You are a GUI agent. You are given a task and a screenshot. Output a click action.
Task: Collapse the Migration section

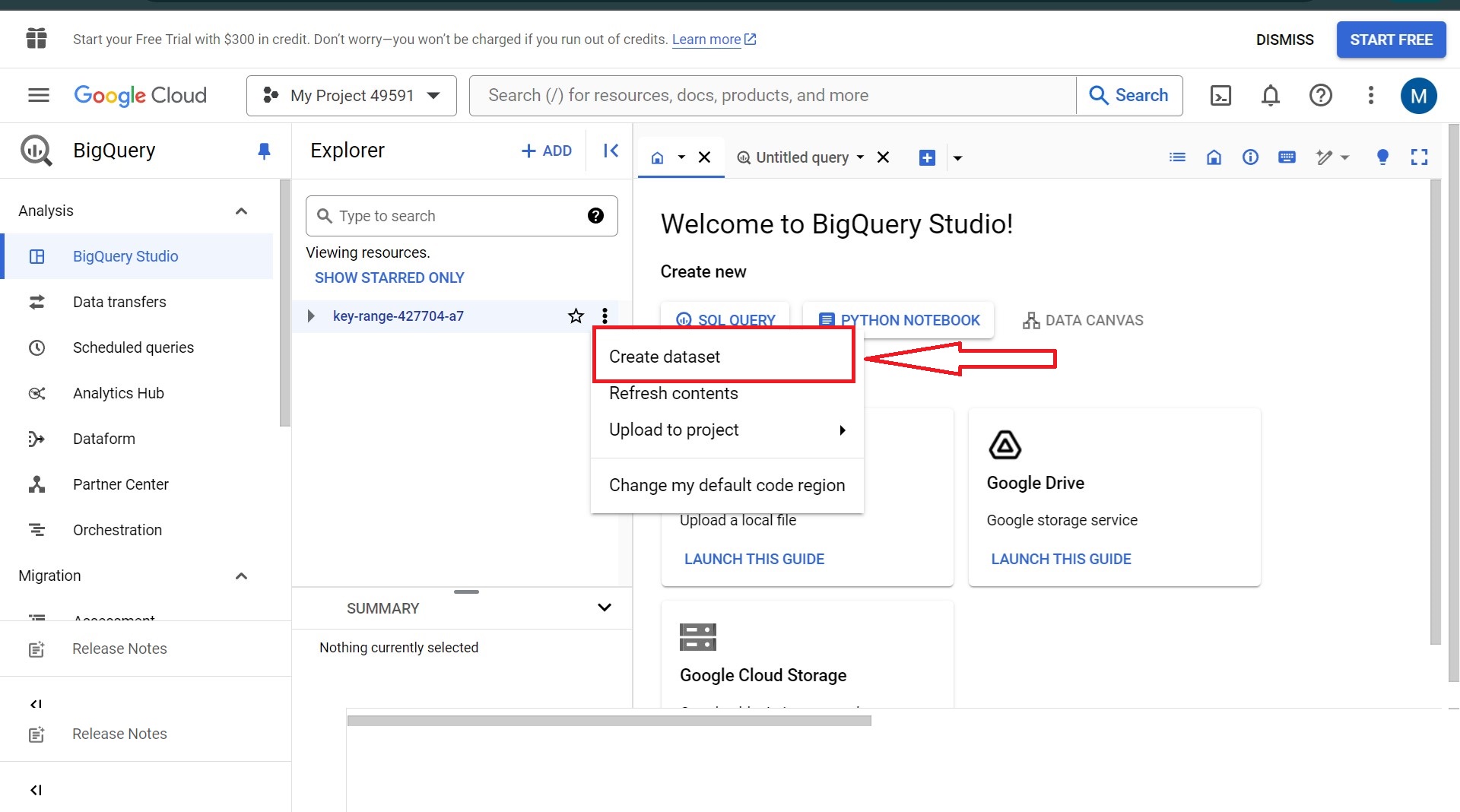click(x=241, y=576)
